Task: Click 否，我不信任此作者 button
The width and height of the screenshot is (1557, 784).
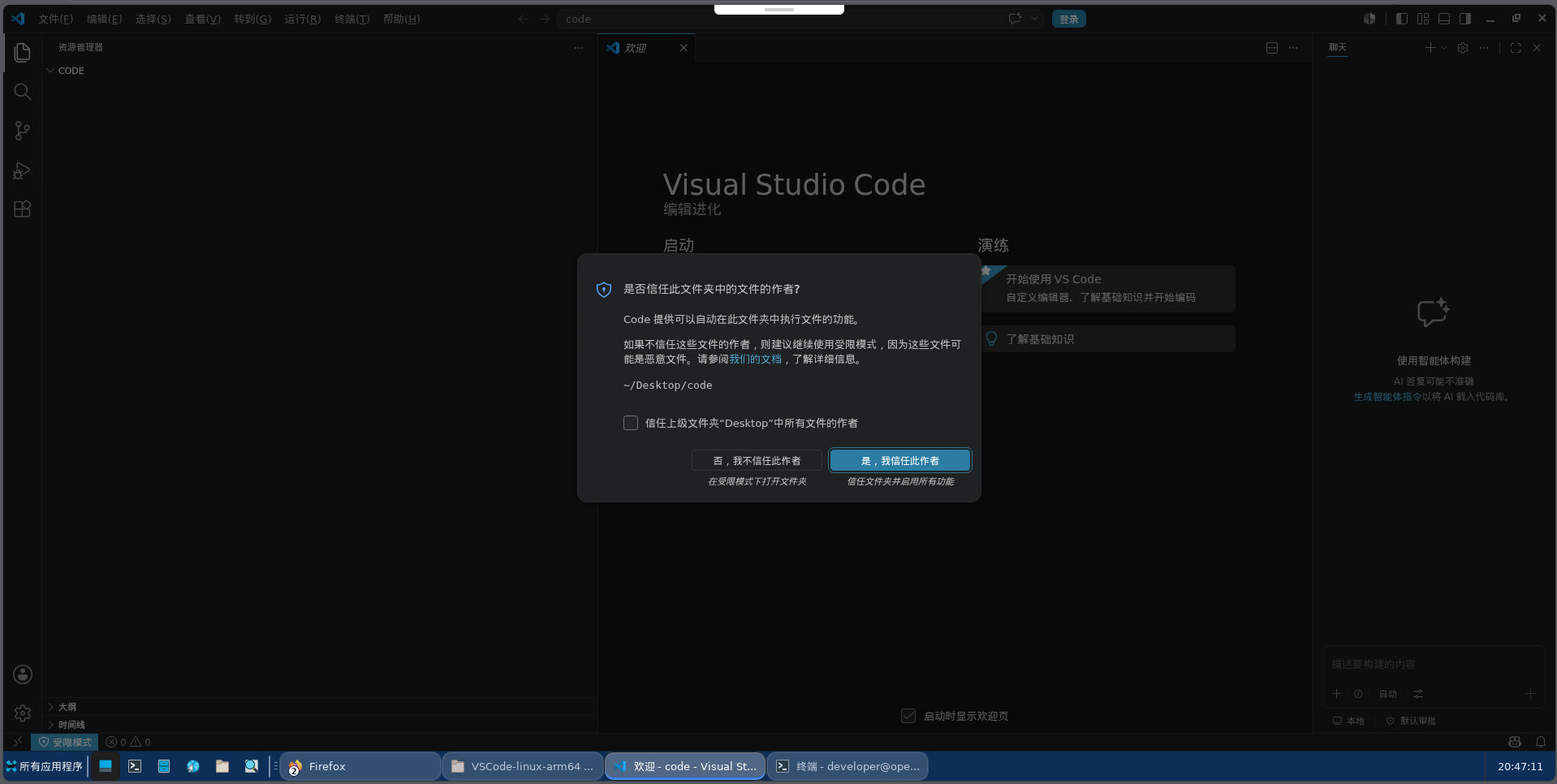Action: tap(757, 460)
